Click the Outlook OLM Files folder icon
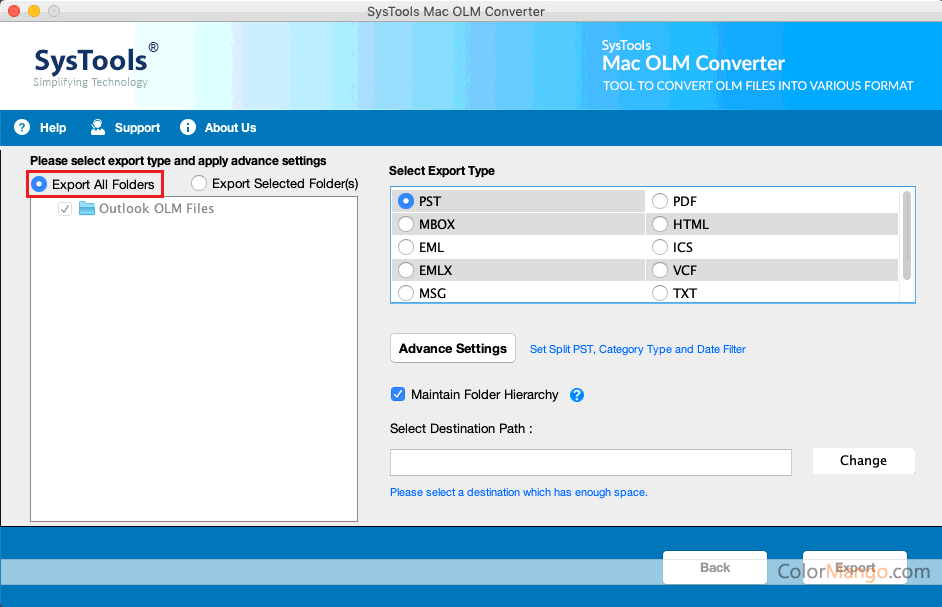Image resolution: width=942 pixels, height=607 pixels. [x=87, y=209]
